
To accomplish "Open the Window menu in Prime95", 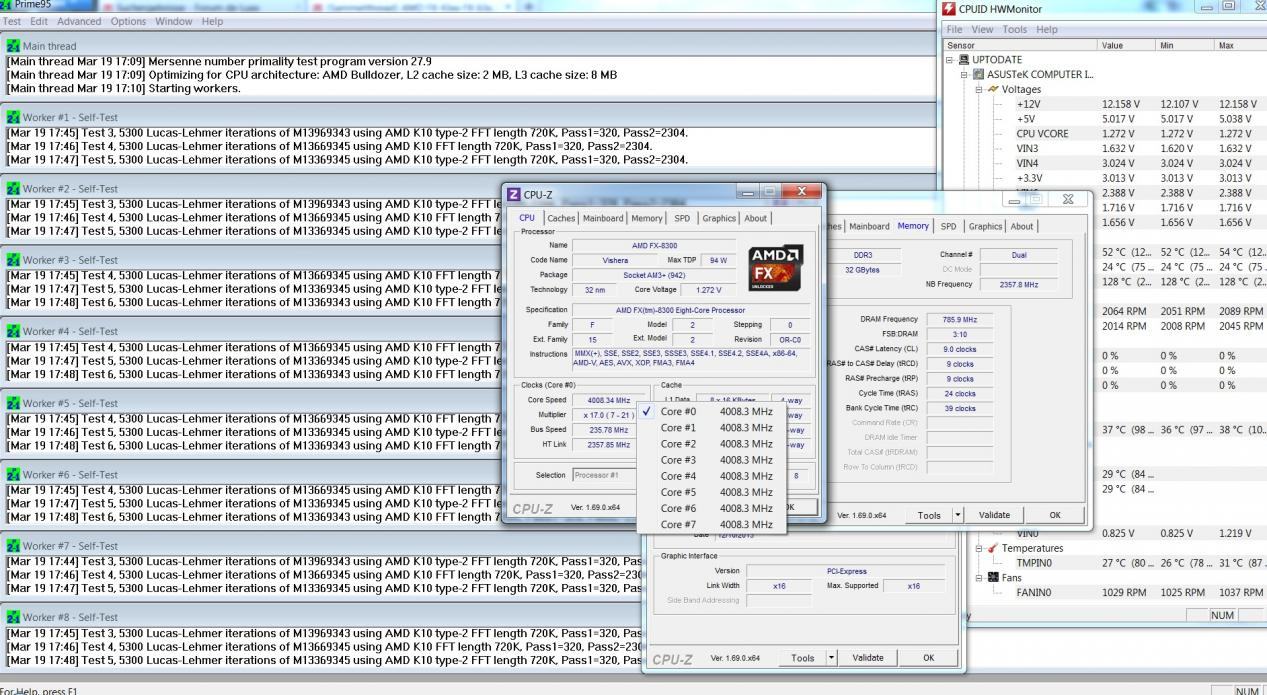I will point(174,21).
